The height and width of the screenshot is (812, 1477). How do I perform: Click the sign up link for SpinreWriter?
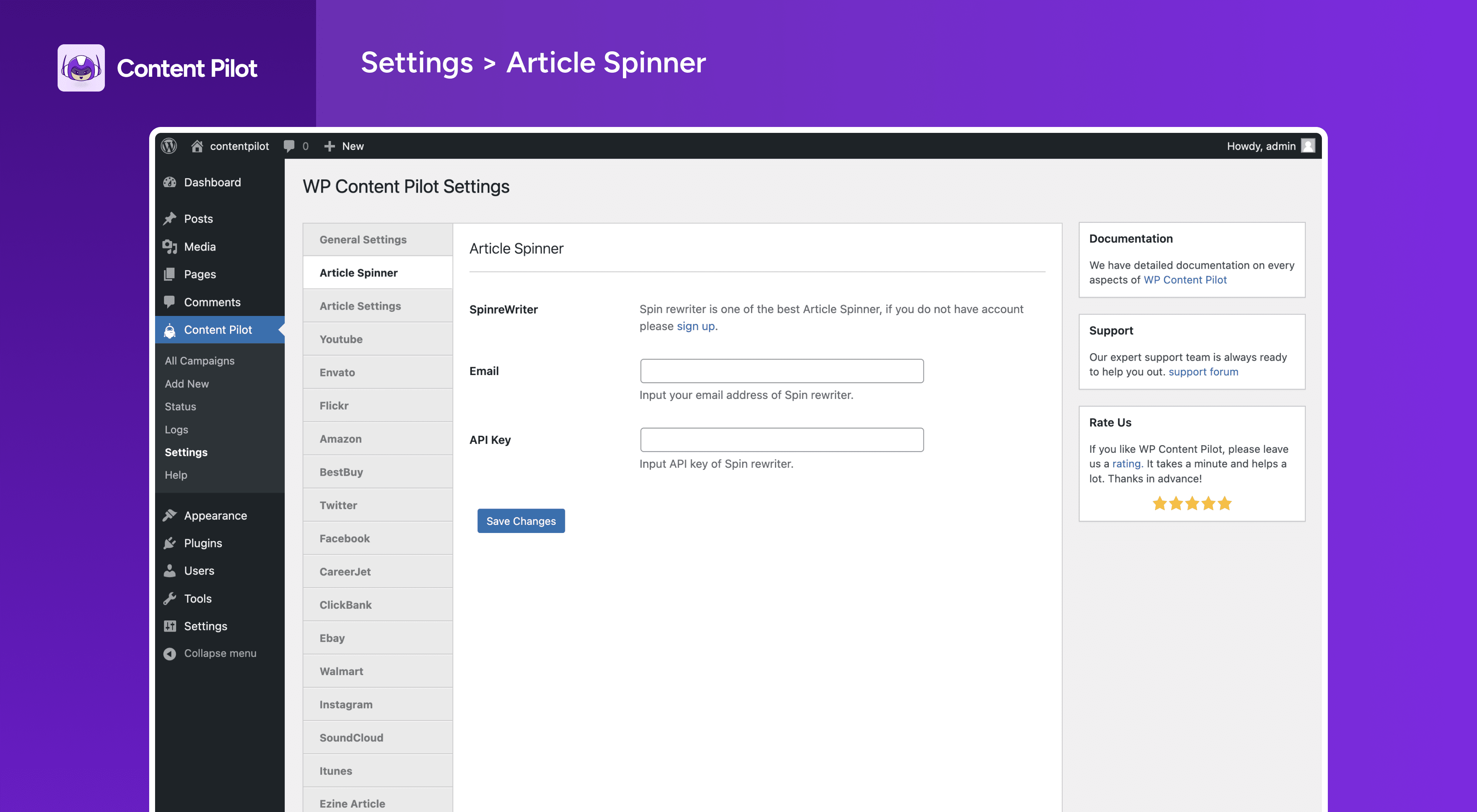coord(694,325)
